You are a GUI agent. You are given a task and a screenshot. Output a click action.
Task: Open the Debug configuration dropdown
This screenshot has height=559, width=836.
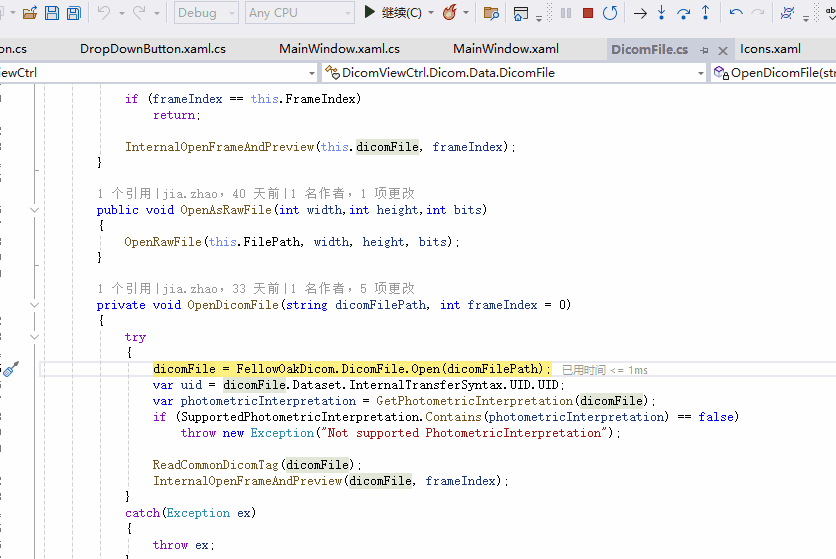pos(206,13)
